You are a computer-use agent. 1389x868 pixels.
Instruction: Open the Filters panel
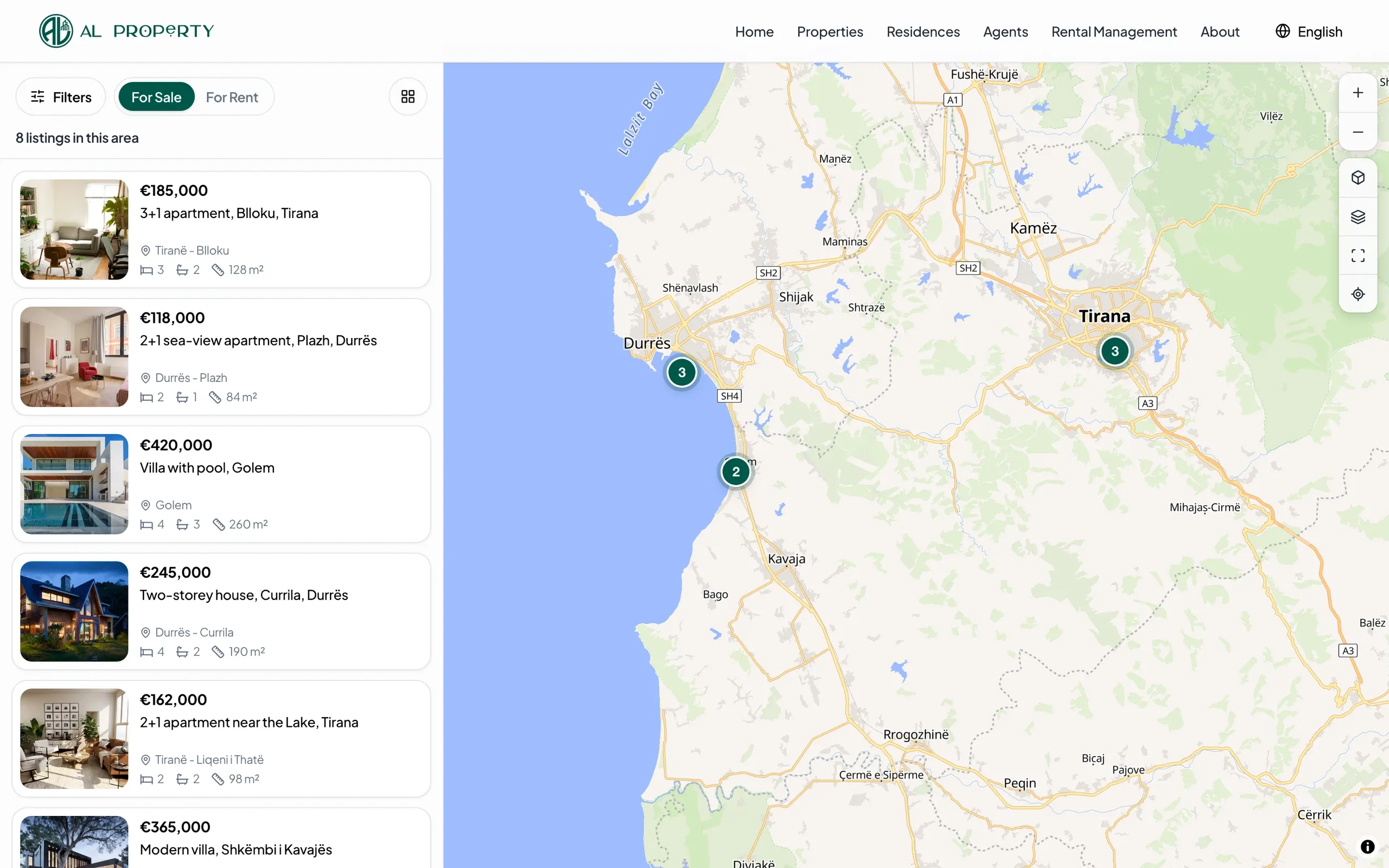point(61,97)
